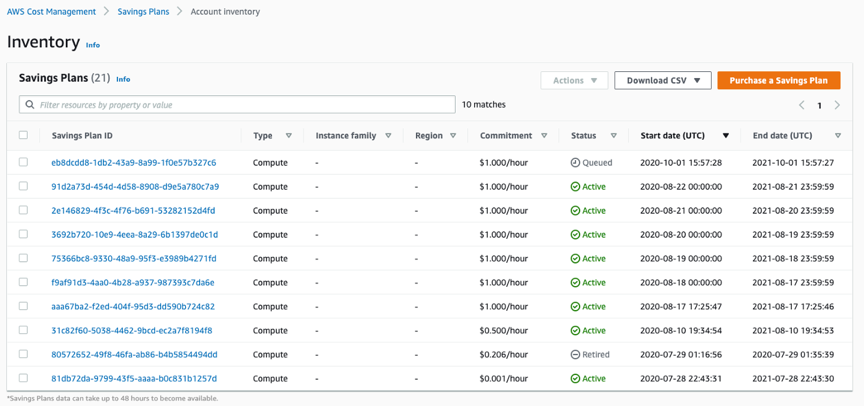
Task: Select checkbox for plan f9af91d3
Action: 23,282
